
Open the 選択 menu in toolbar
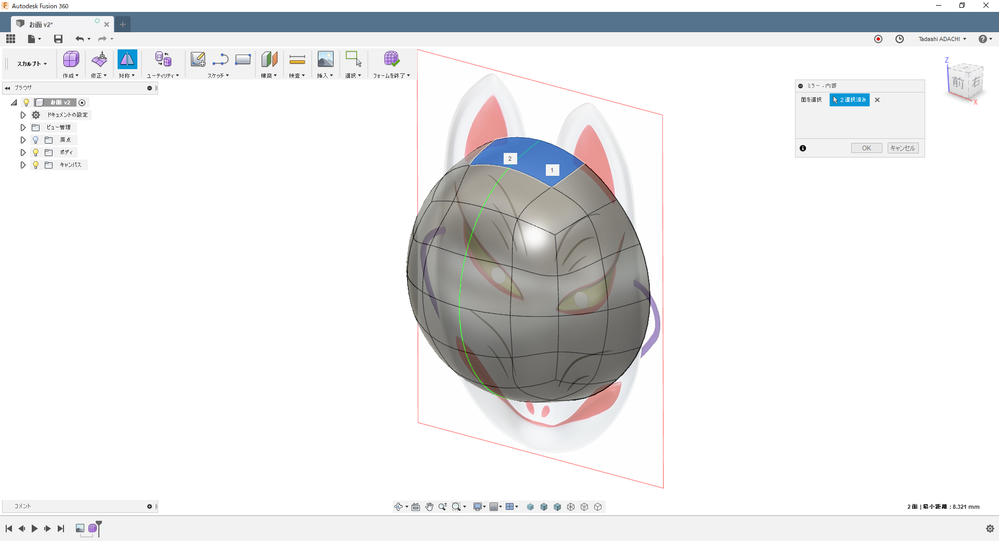click(x=352, y=75)
